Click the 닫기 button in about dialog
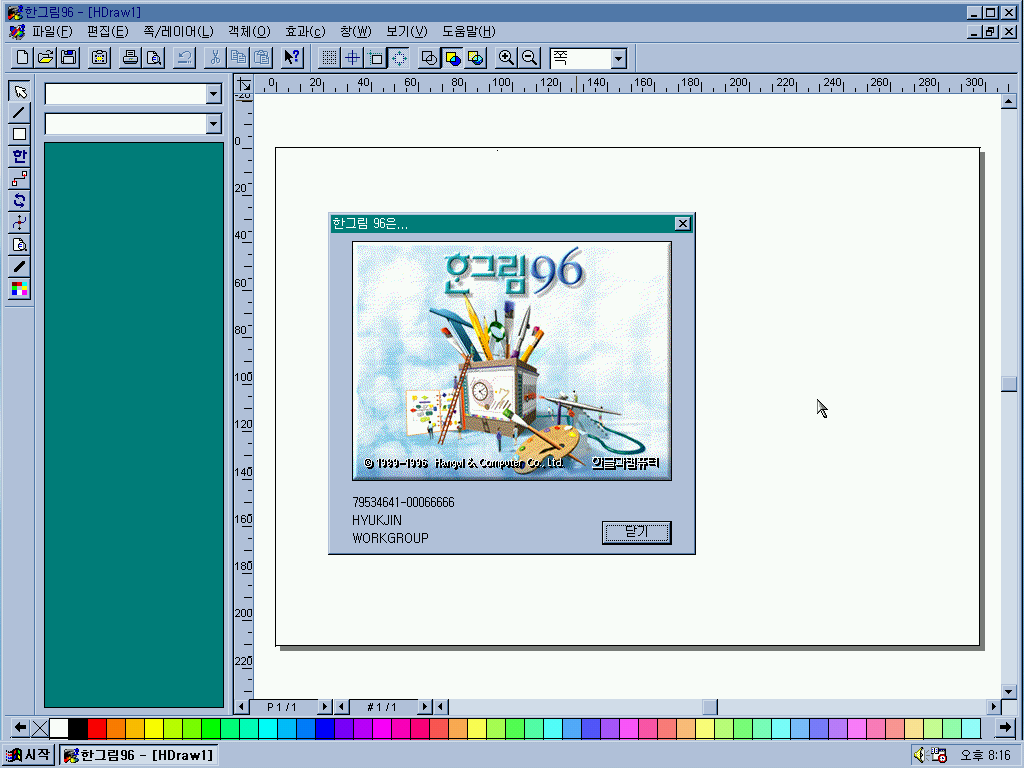This screenshot has height=768, width=1024. click(x=636, y=532)
